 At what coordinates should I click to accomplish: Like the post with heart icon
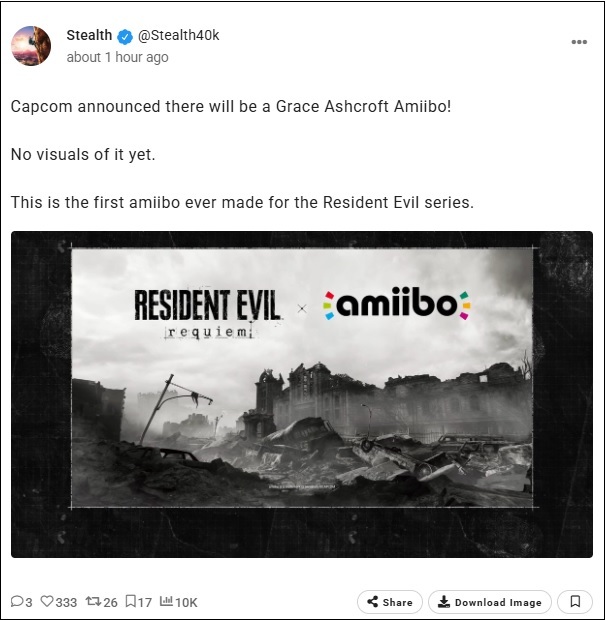tap(47, 601)
